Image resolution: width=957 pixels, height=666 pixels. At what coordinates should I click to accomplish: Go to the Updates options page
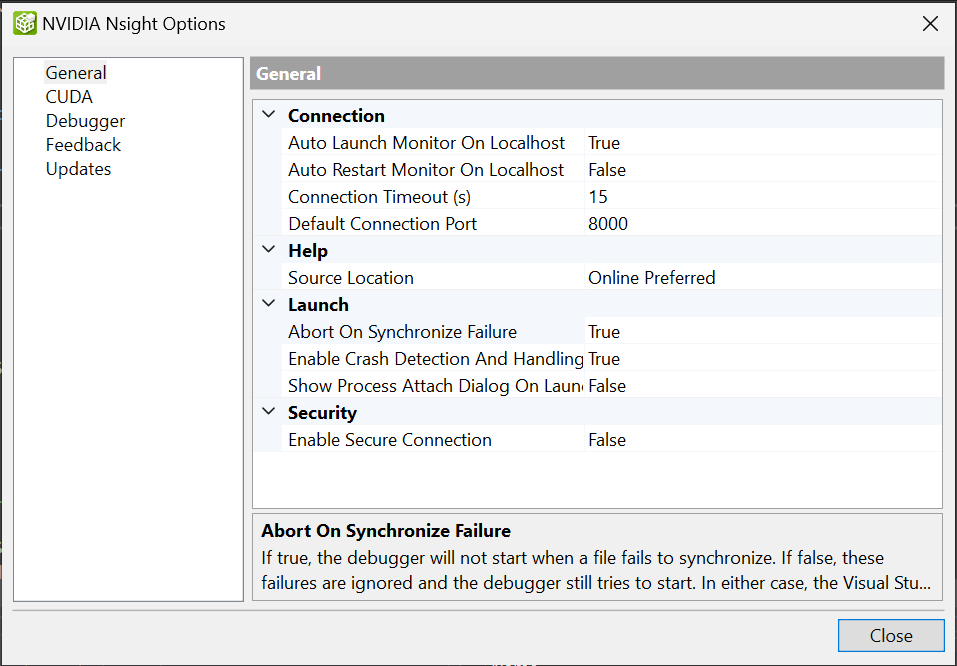pos(78,169)
